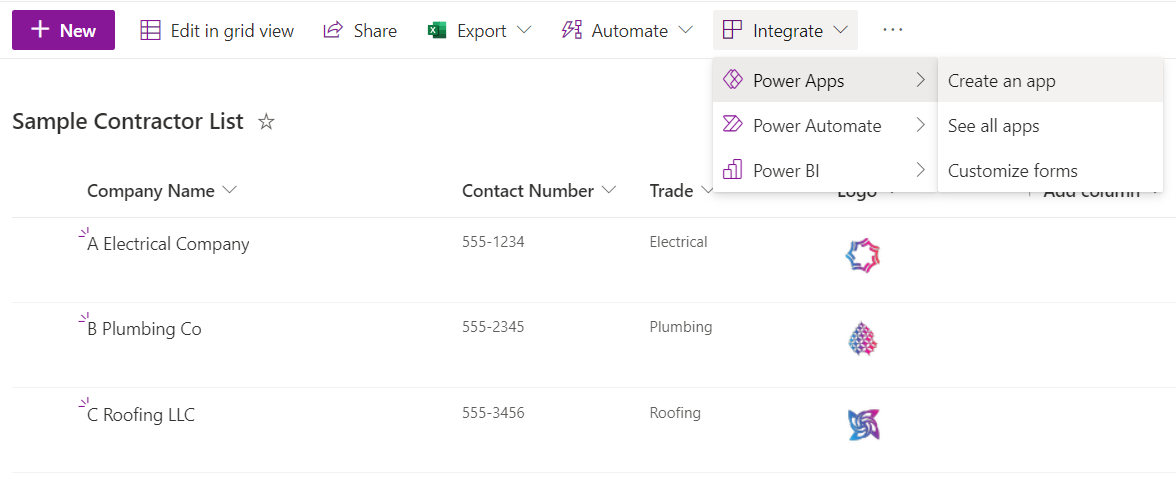Click the Share arrow icon
The image size is (1176, 491).
[332, 30]
